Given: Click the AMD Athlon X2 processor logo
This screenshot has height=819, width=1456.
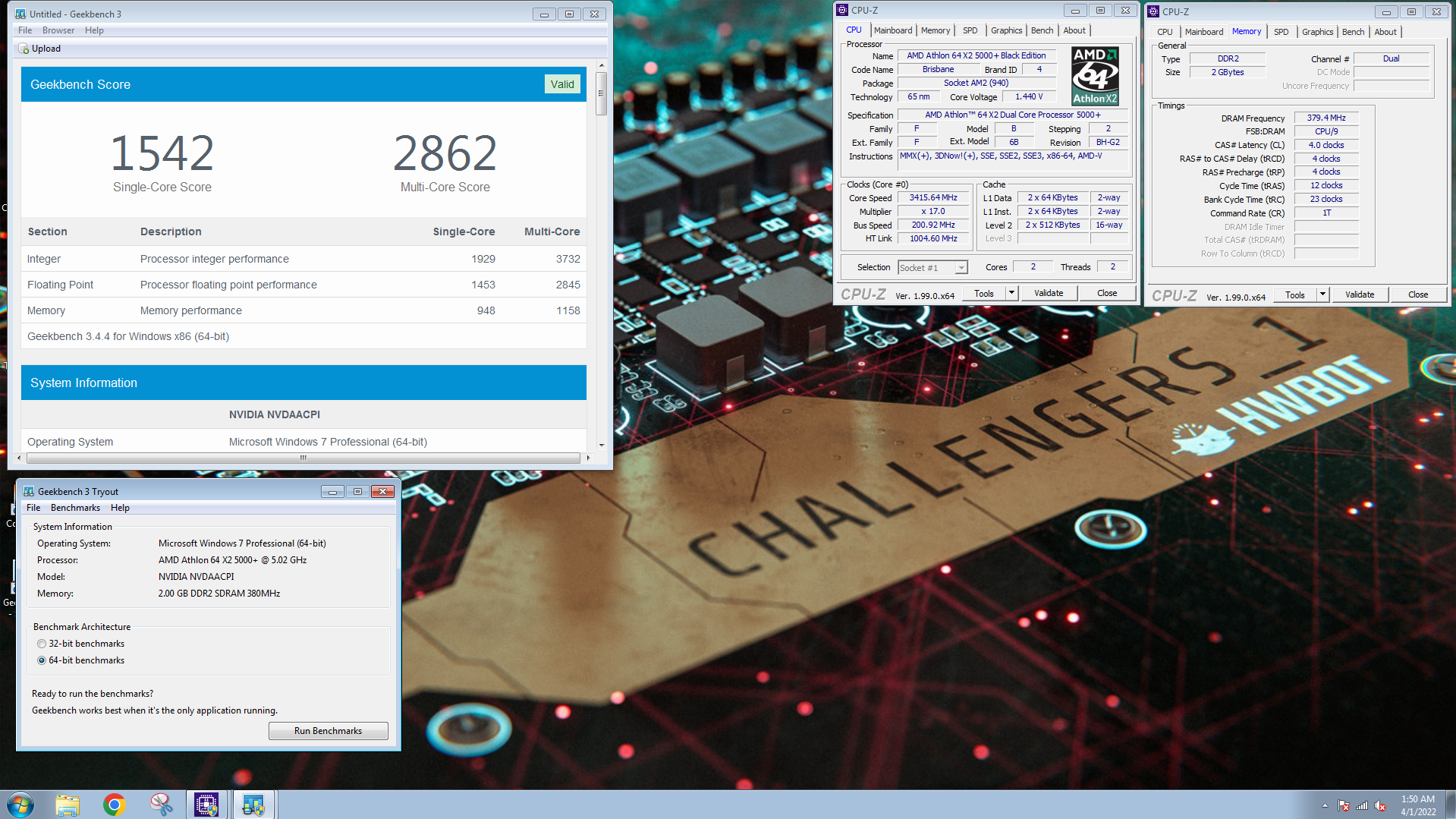Looking at the screenshot, I should point(1095,76).
